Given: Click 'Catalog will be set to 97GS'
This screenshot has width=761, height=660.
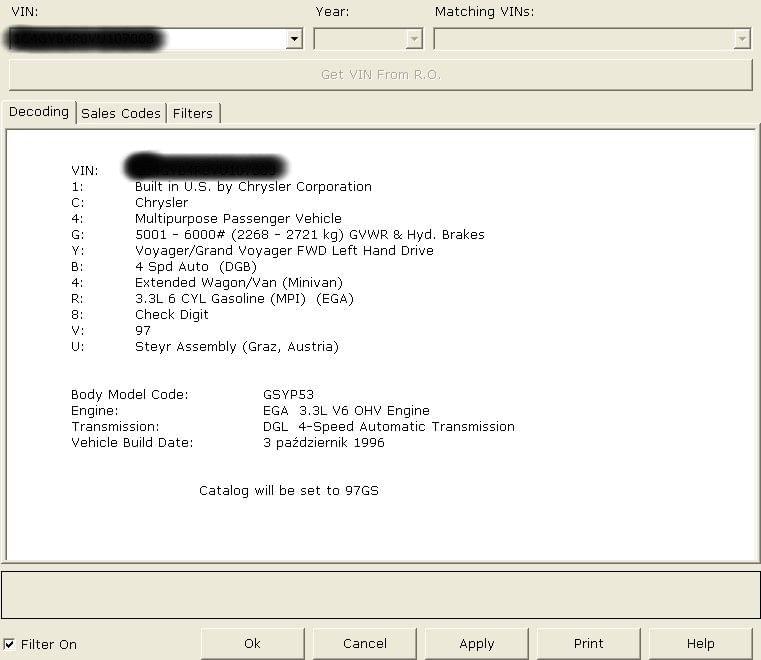Looking at the screenshot, I should click(x=289, y=491).
